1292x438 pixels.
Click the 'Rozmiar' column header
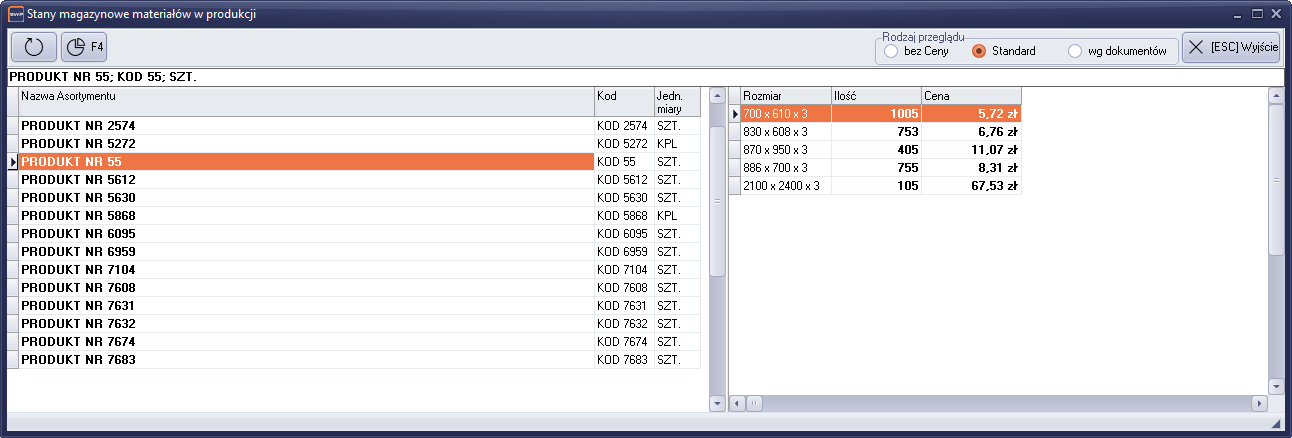tap(785, 95)
